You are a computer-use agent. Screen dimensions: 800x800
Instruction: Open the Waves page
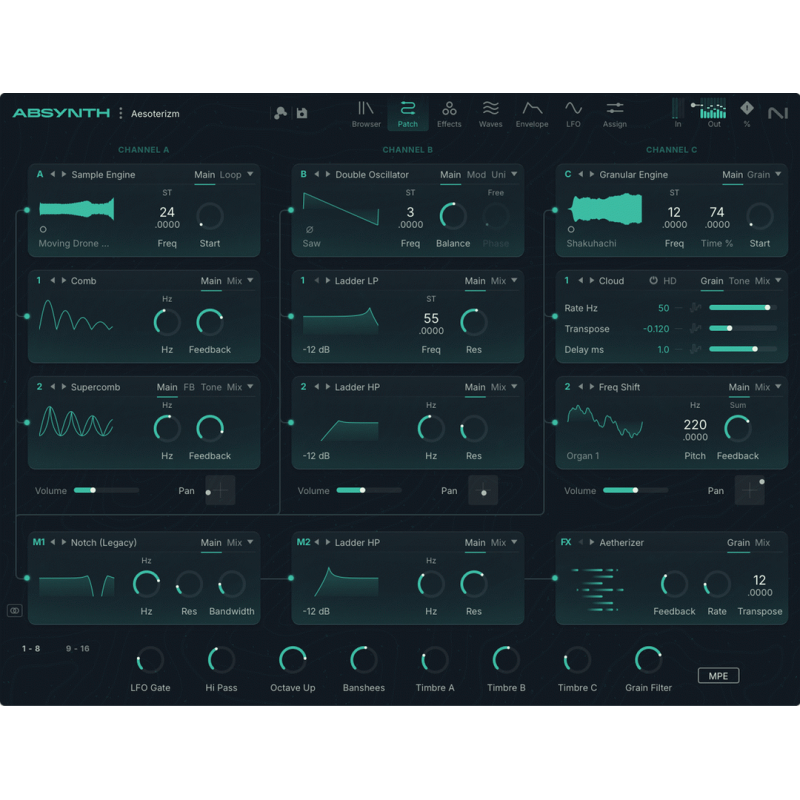pyautogui.click(x=490, y=114)
